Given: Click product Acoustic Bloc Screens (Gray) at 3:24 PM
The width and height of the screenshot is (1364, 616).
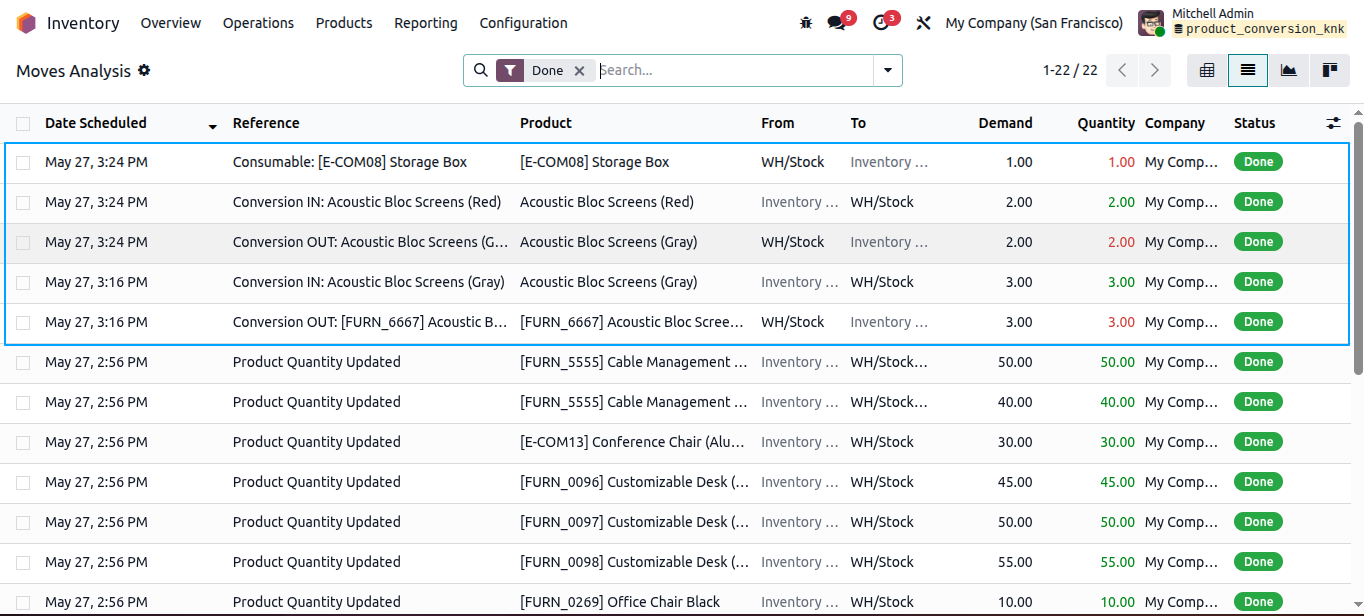Looking at the screenshot, I should coord(609,242).
